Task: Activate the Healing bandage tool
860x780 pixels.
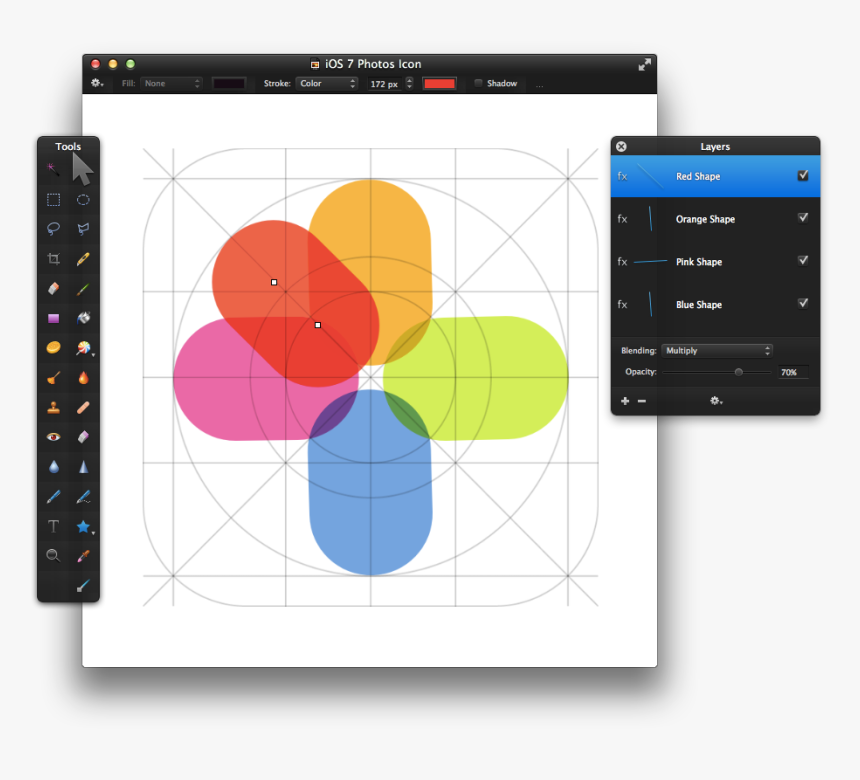Action: coord(83,407)
